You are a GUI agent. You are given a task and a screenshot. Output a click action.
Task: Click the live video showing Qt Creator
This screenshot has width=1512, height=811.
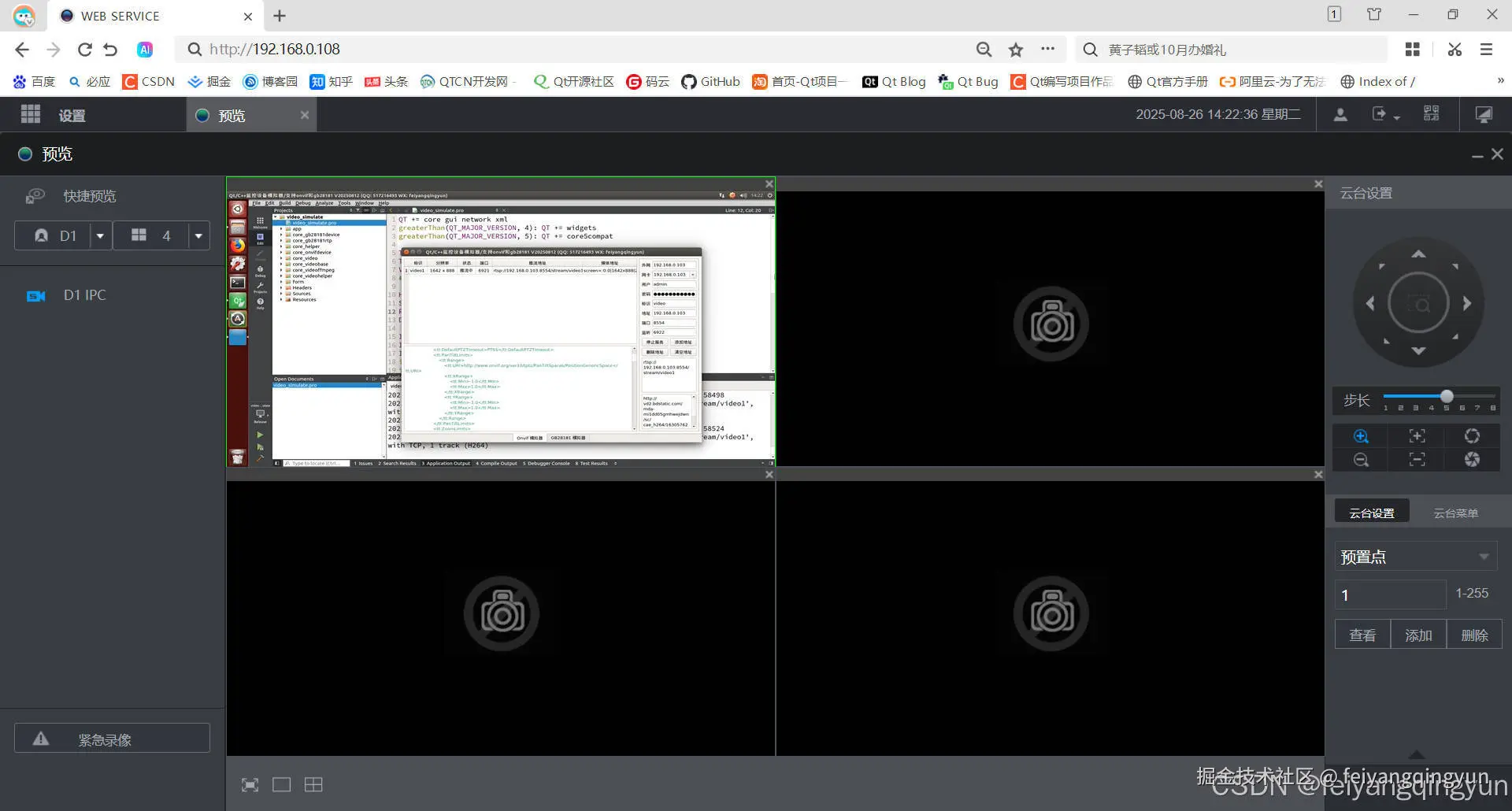tap(501, 328)
